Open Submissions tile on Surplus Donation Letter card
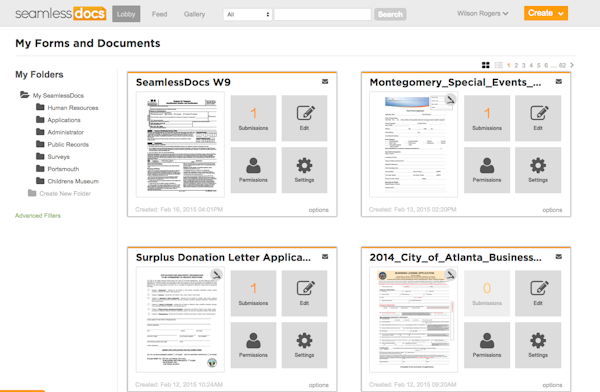The height and width of the screenshot is (392, 600). (253, 293)
